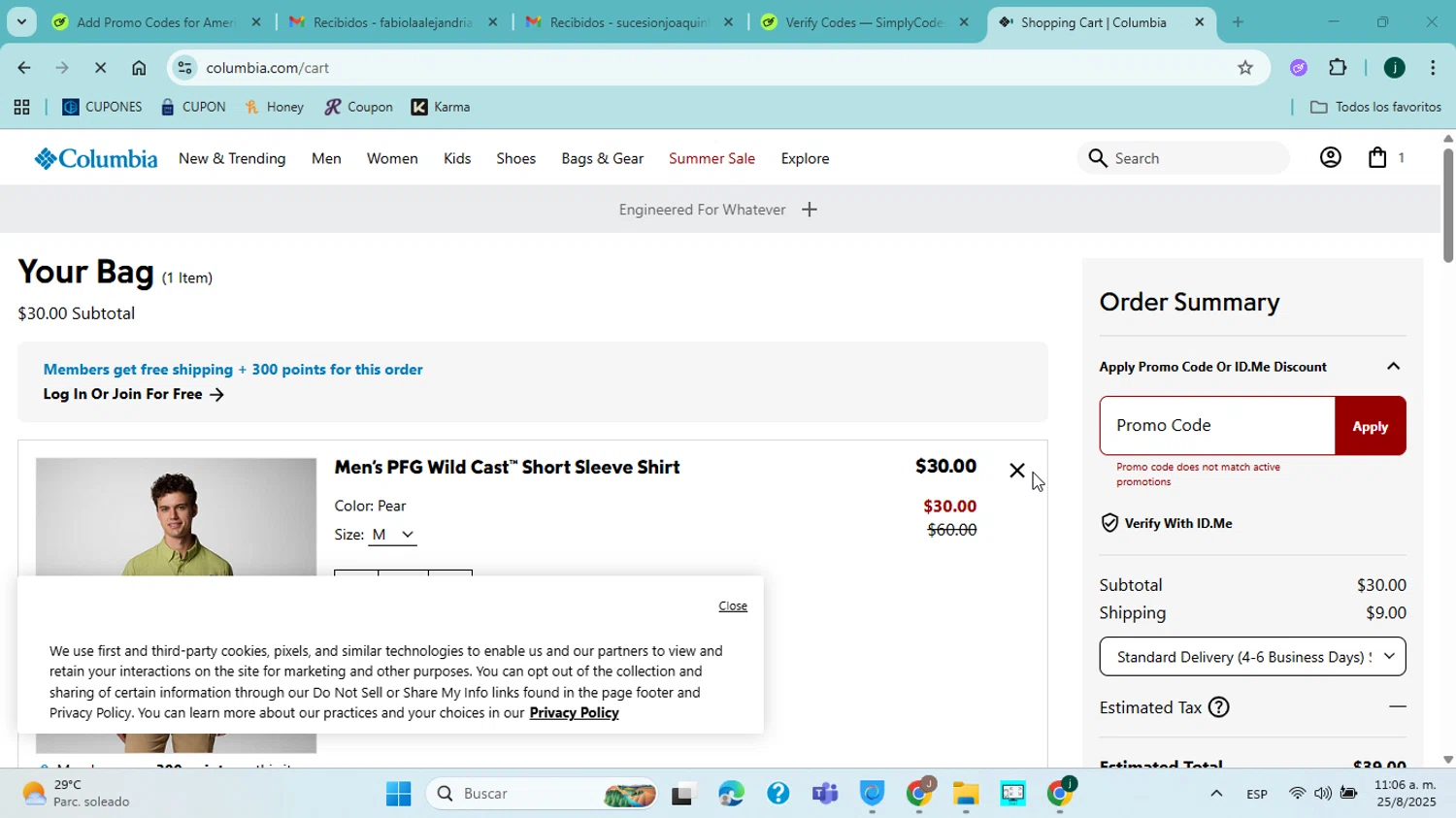
Task: Expand the Engineered For Whatever plus icon
Action: coord(810,210)
